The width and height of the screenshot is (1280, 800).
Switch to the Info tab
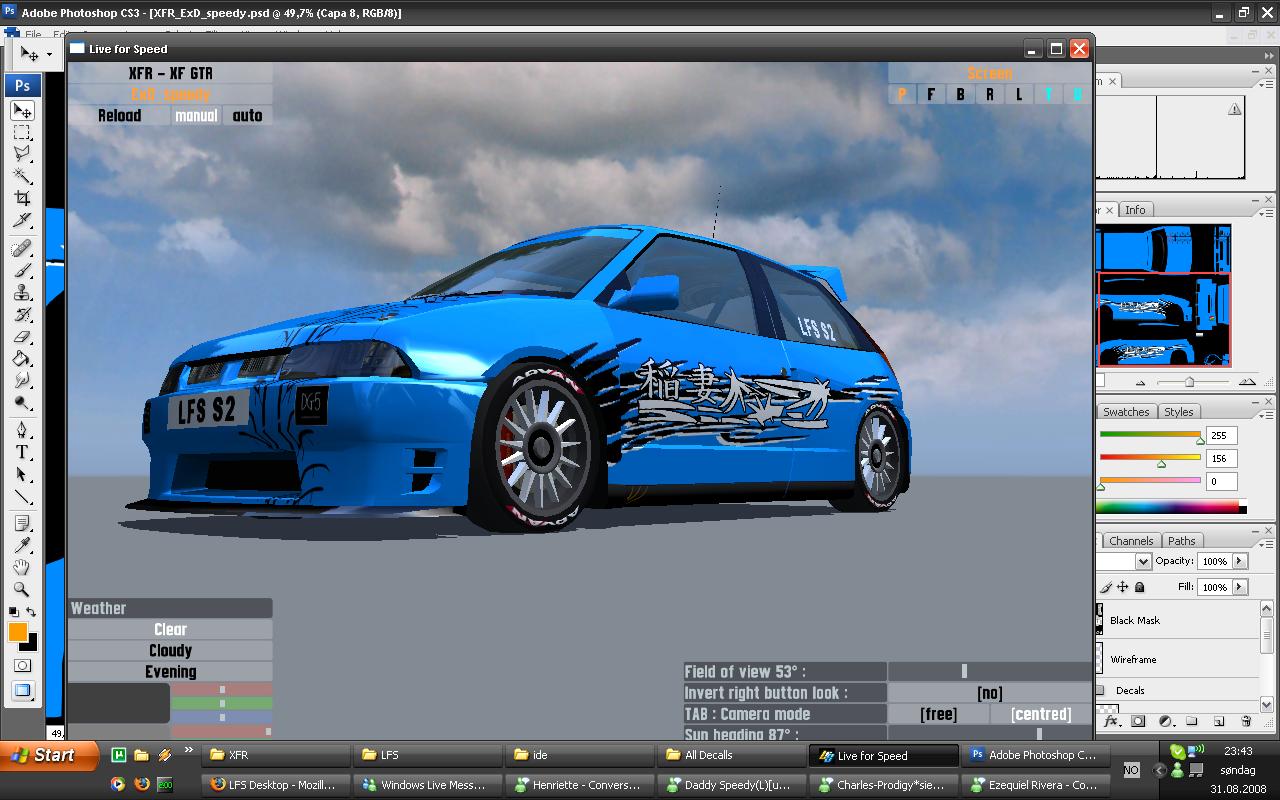(x=1135, y=210)
